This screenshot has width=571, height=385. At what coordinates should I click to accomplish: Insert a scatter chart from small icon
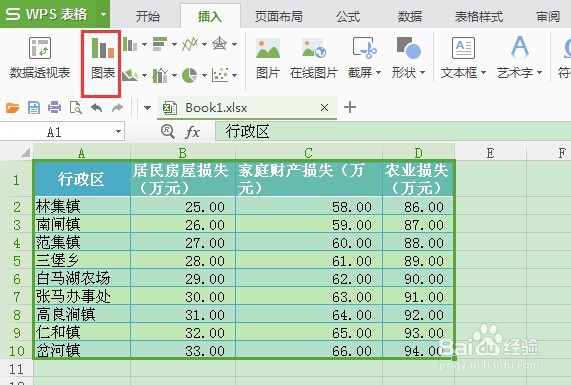pyautogui.click(x=220, y=75)
